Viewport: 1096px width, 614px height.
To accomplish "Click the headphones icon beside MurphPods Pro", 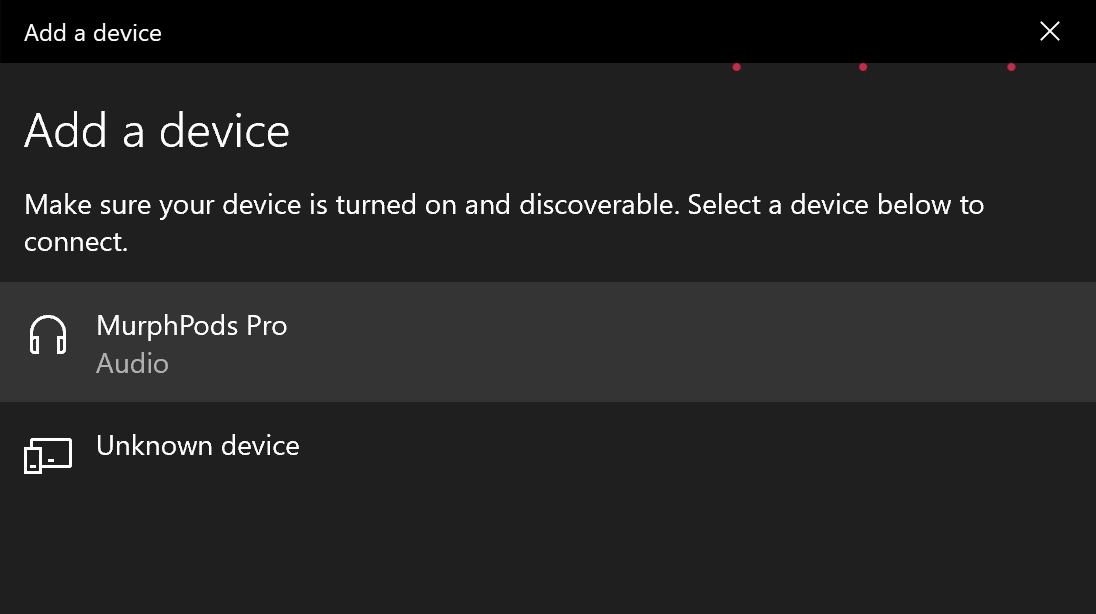I will [47, 336].
